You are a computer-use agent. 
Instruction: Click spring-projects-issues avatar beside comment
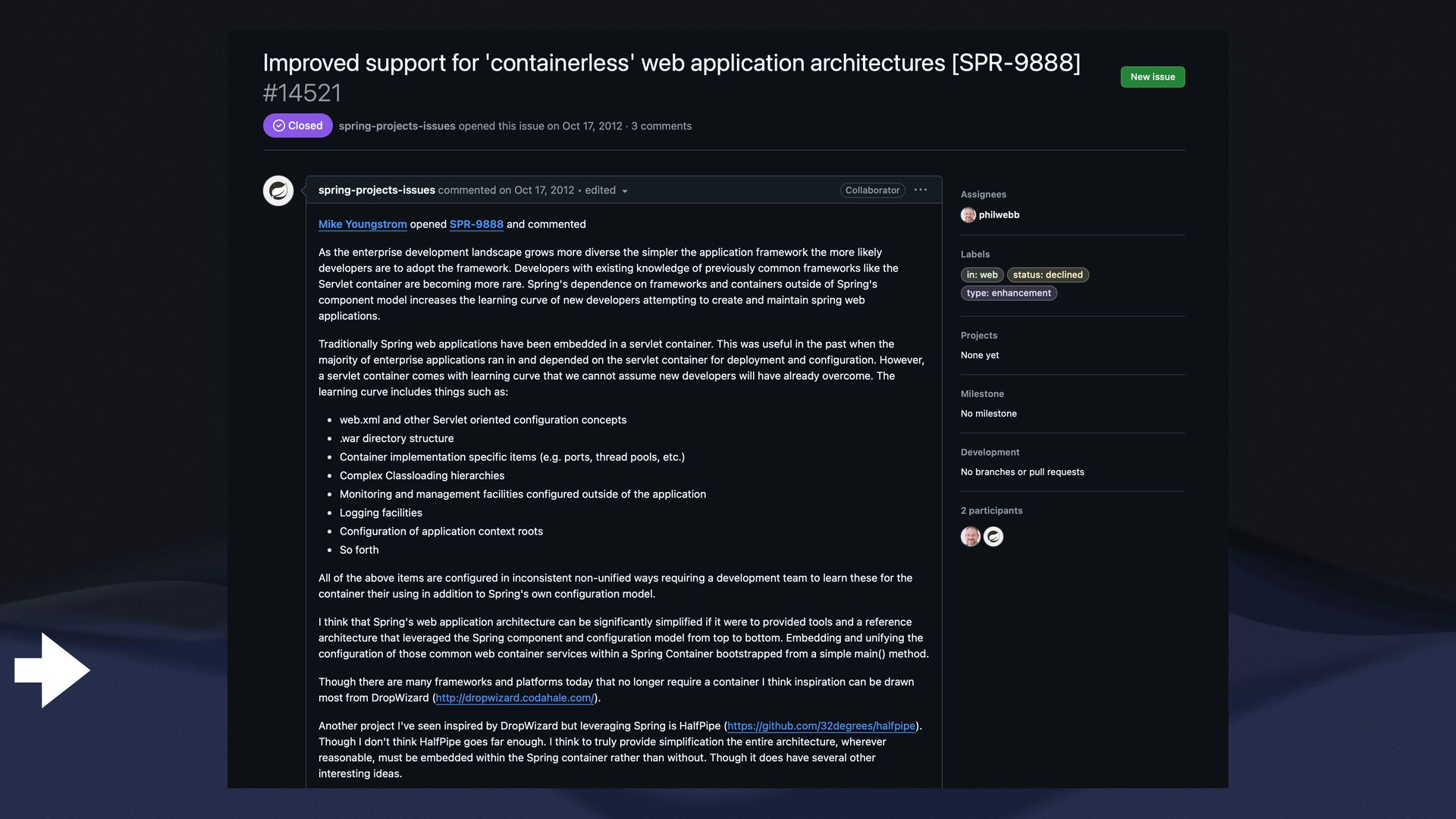click(278, 190)
